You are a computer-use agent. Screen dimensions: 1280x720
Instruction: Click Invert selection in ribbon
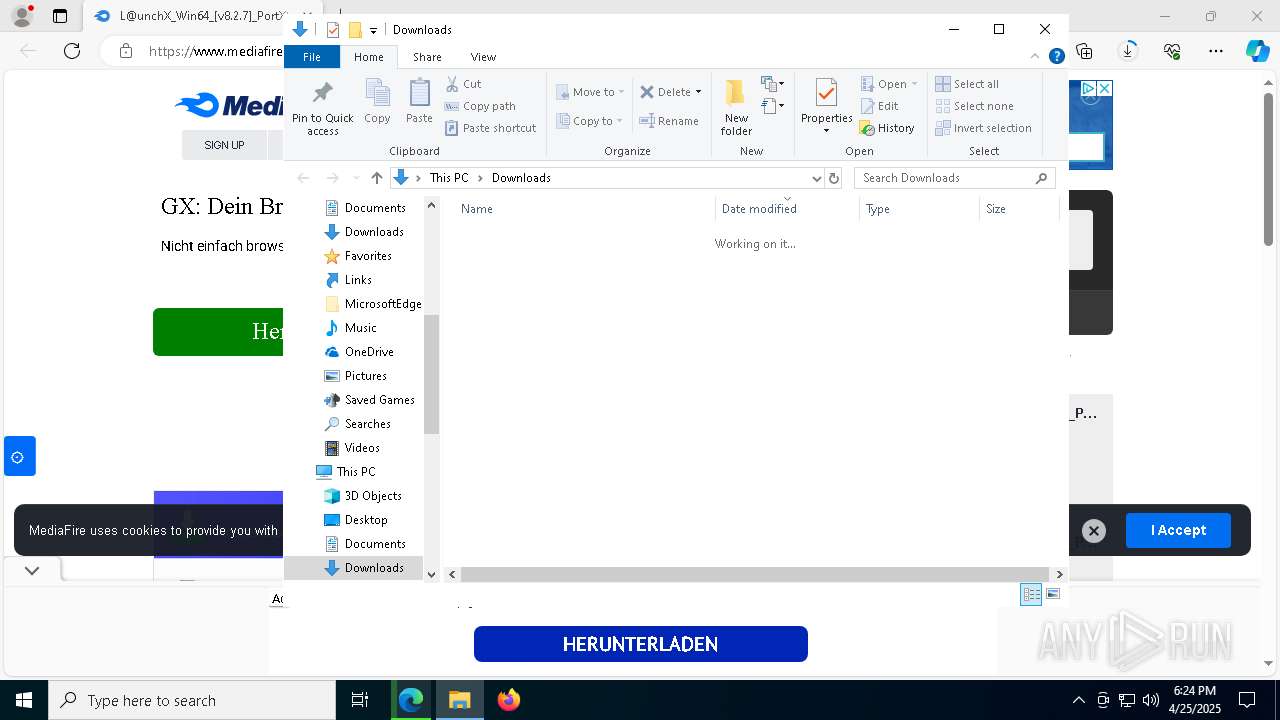pyautogui.click(x=983, y=128)
